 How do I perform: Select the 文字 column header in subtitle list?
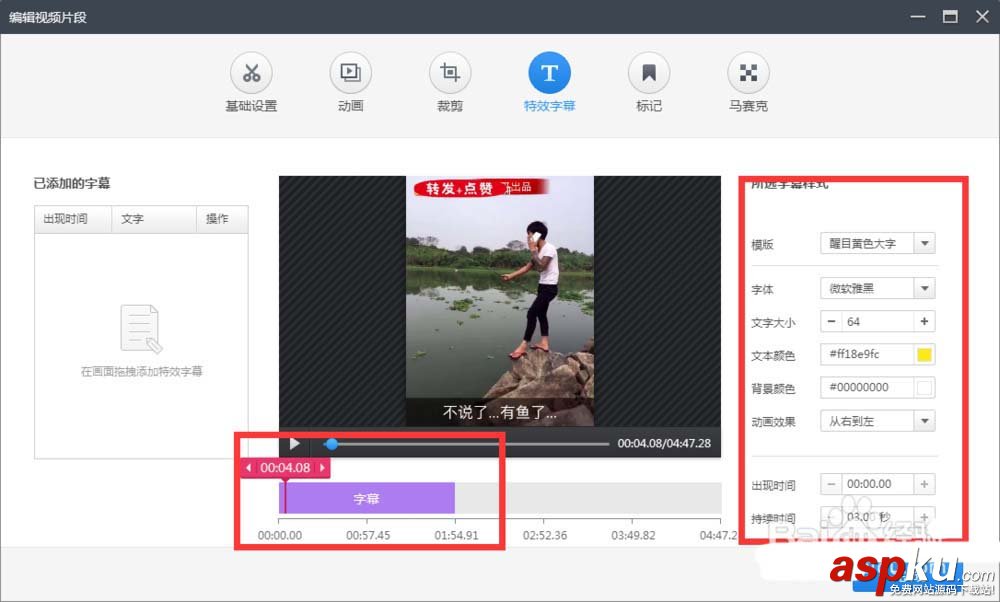(132, 219)
